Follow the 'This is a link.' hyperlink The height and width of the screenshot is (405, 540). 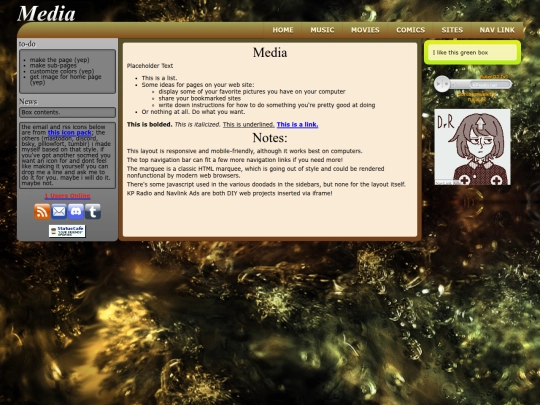[297, 125]
